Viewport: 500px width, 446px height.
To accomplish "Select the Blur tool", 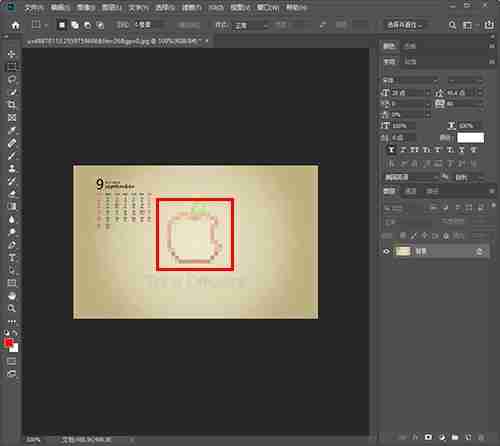I will tap(12, 219).
